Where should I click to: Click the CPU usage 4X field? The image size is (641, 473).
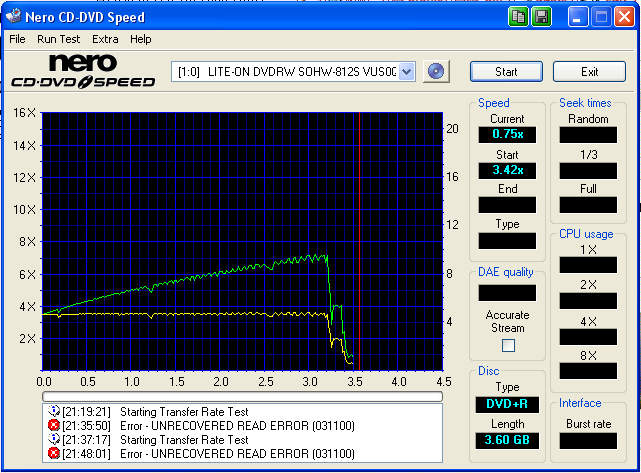tap(588, 337)
